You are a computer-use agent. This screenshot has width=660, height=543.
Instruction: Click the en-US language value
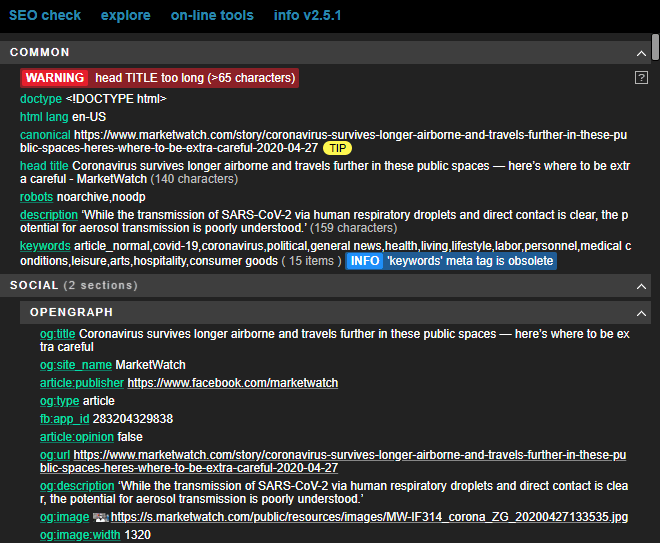(89, 117)
